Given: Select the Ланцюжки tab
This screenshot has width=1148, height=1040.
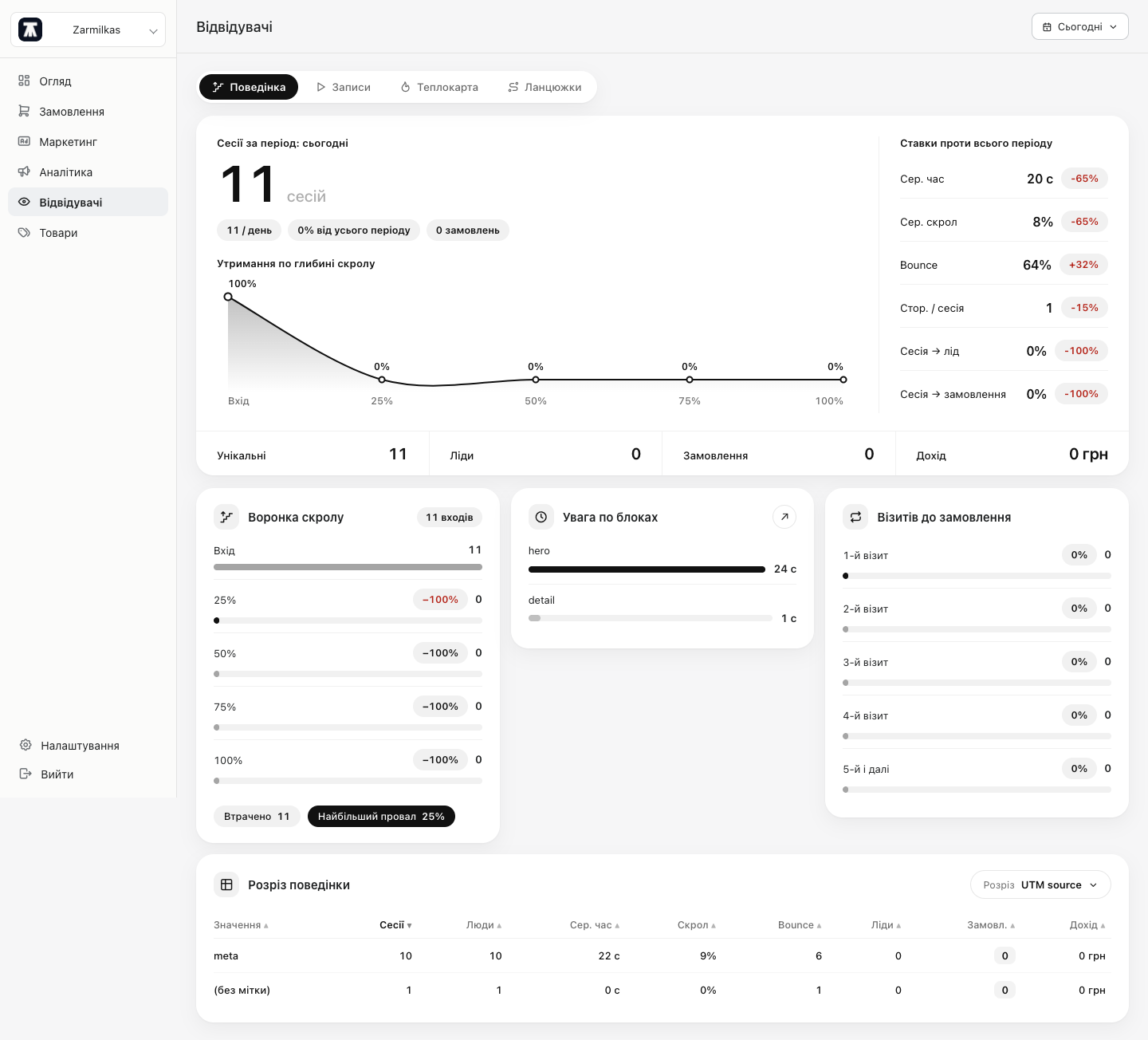Looking at the screenshot, I should (x=545, y=87).
